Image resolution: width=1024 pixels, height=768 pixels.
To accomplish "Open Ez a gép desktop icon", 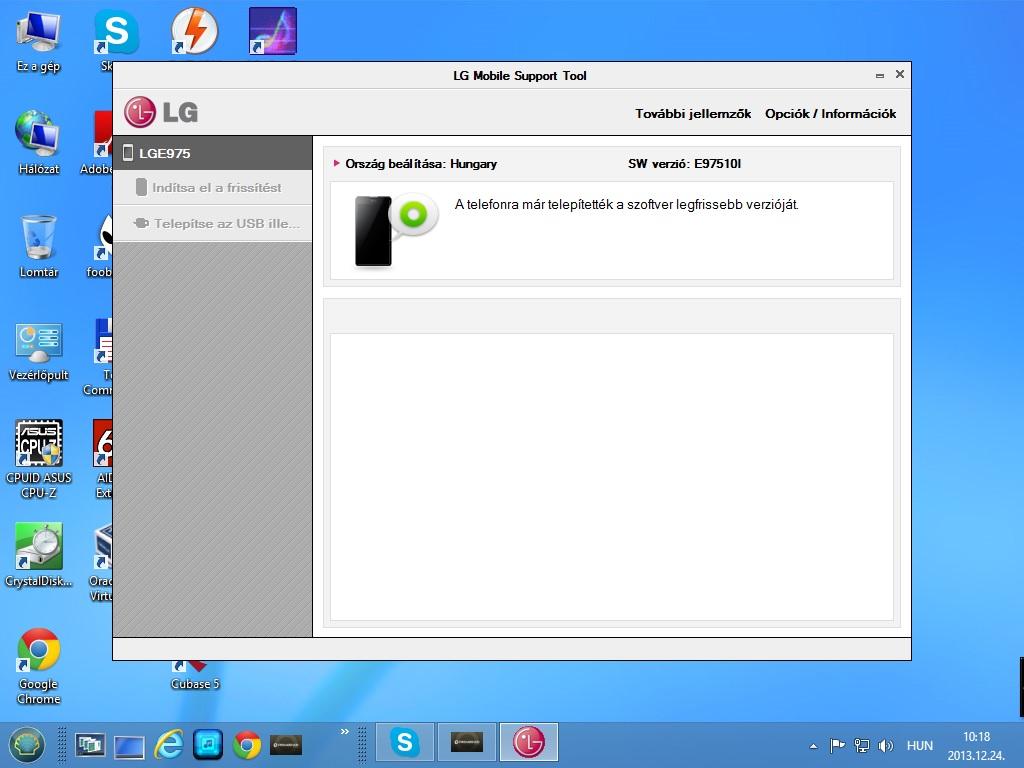I will (x=38, y=42).
